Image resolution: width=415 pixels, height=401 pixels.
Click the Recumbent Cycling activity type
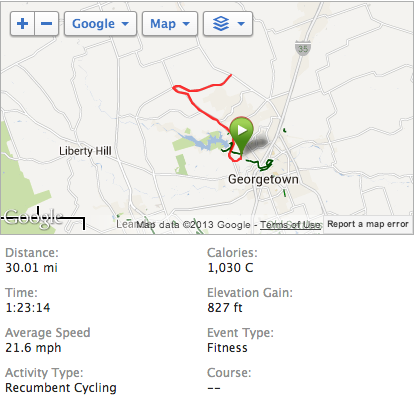coord(61,388)
